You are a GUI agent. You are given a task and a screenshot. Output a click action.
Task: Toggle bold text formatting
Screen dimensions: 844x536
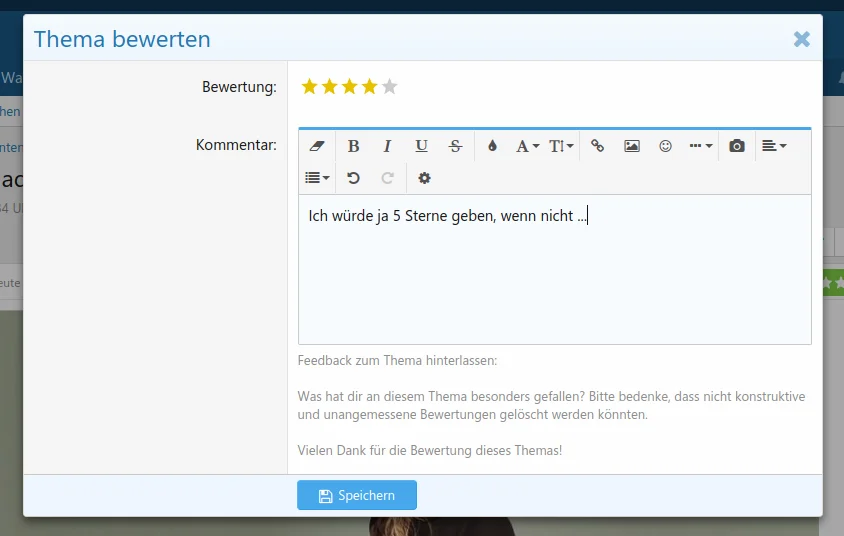[x=353, y=146]
